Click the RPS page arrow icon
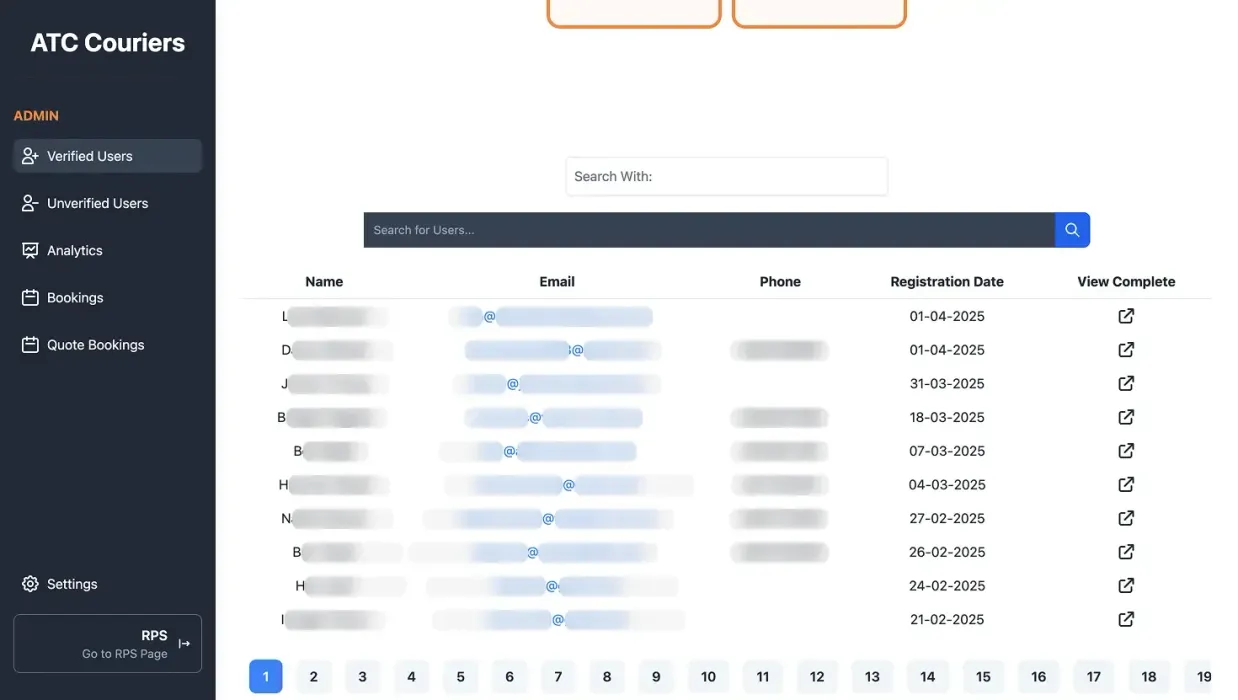This screenshot has height=700, width=1238. [x=184, y=643]
